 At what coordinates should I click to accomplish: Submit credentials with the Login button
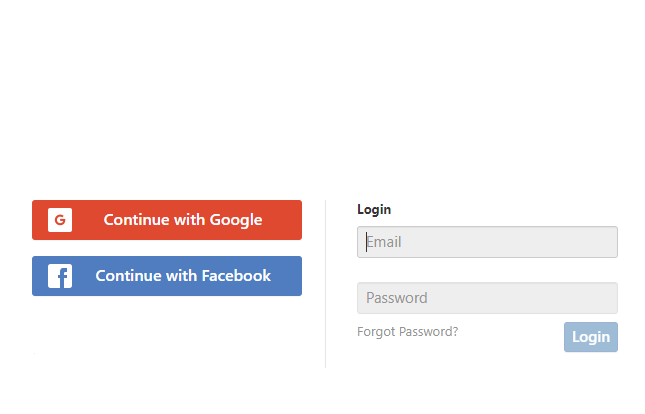pos(591,337)
